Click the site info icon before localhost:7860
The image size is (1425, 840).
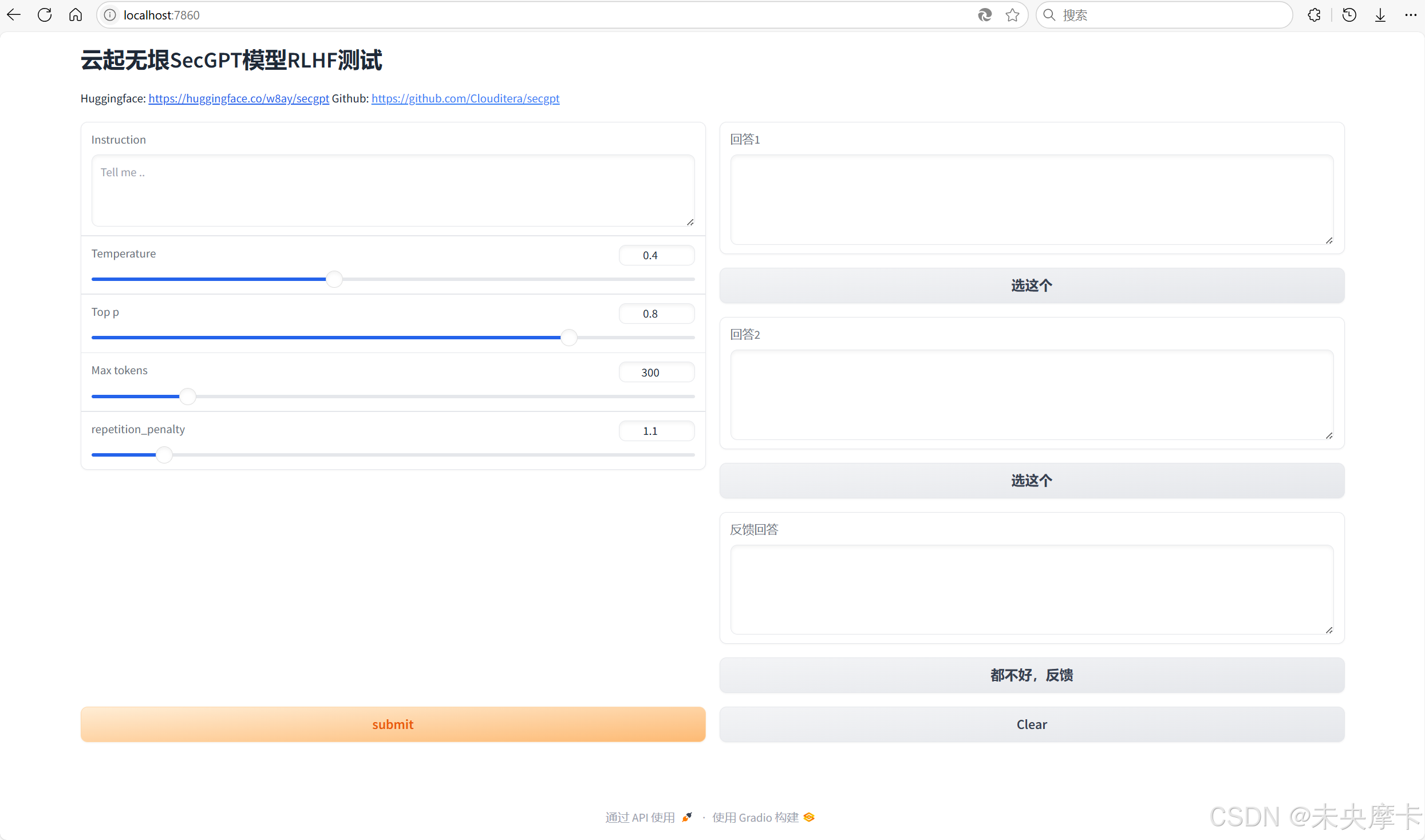click(109, 14)
